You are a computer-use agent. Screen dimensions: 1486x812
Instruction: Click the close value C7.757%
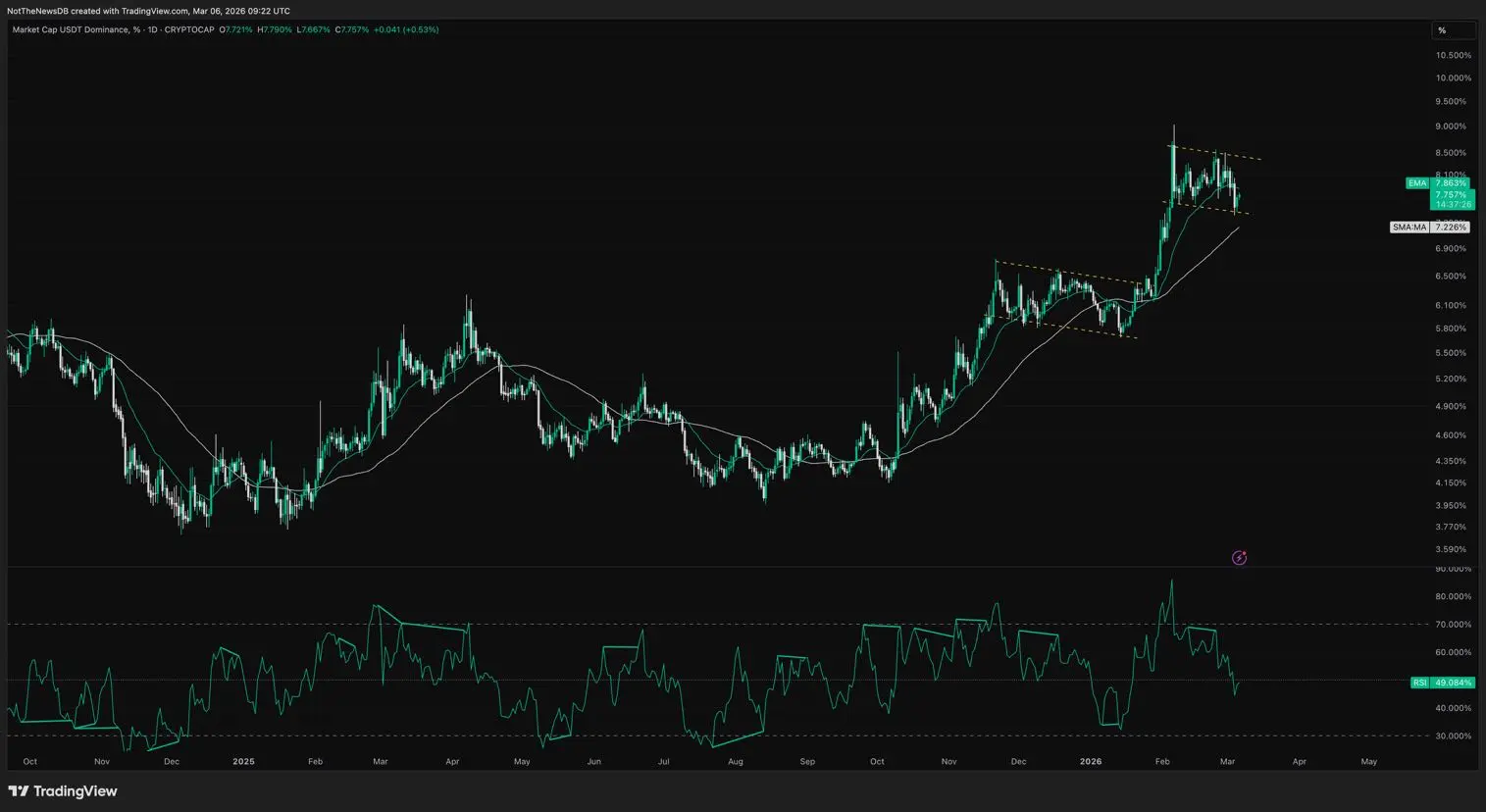click(352, 29)
